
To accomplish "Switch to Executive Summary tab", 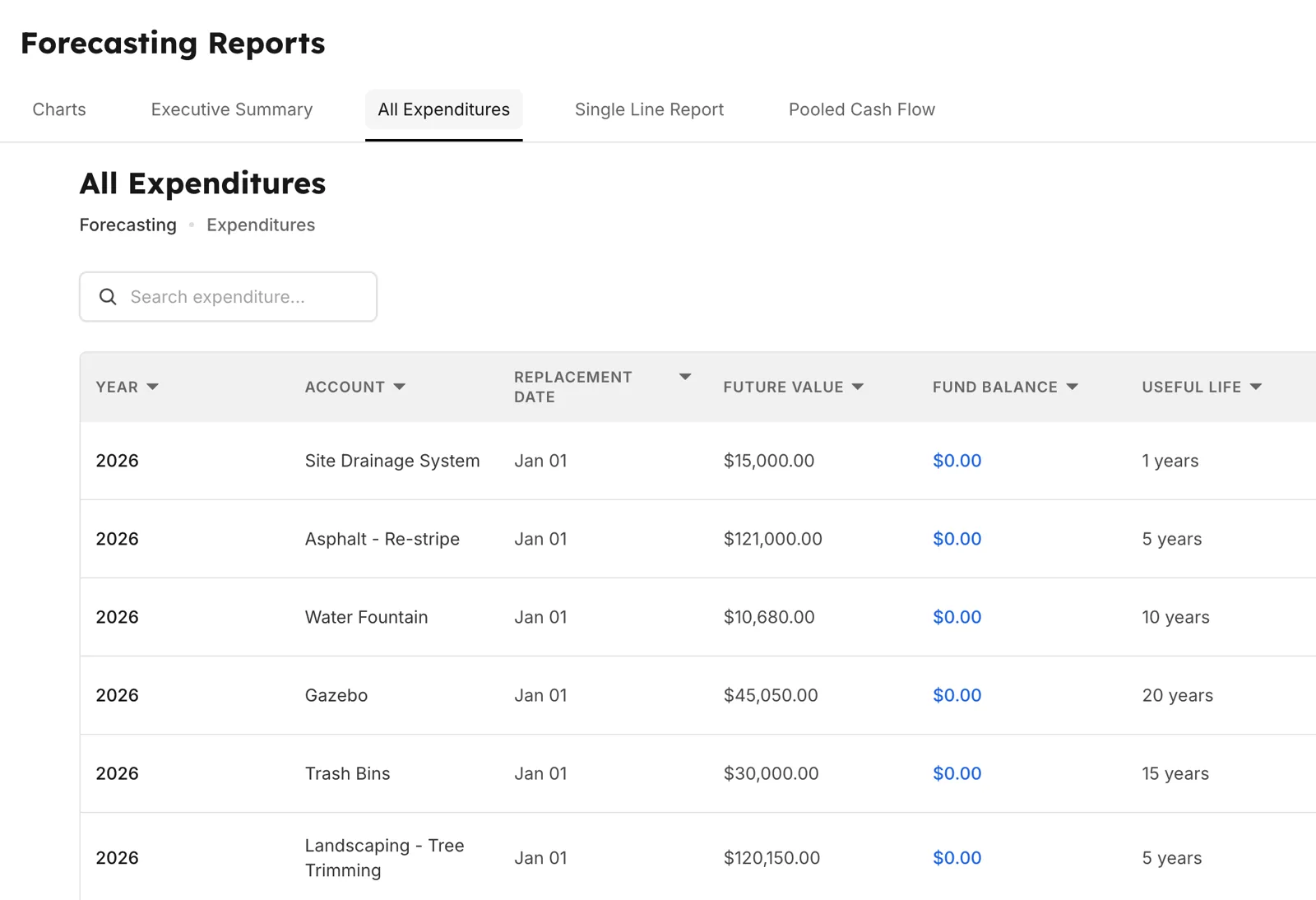I will [x=232, y=109].
